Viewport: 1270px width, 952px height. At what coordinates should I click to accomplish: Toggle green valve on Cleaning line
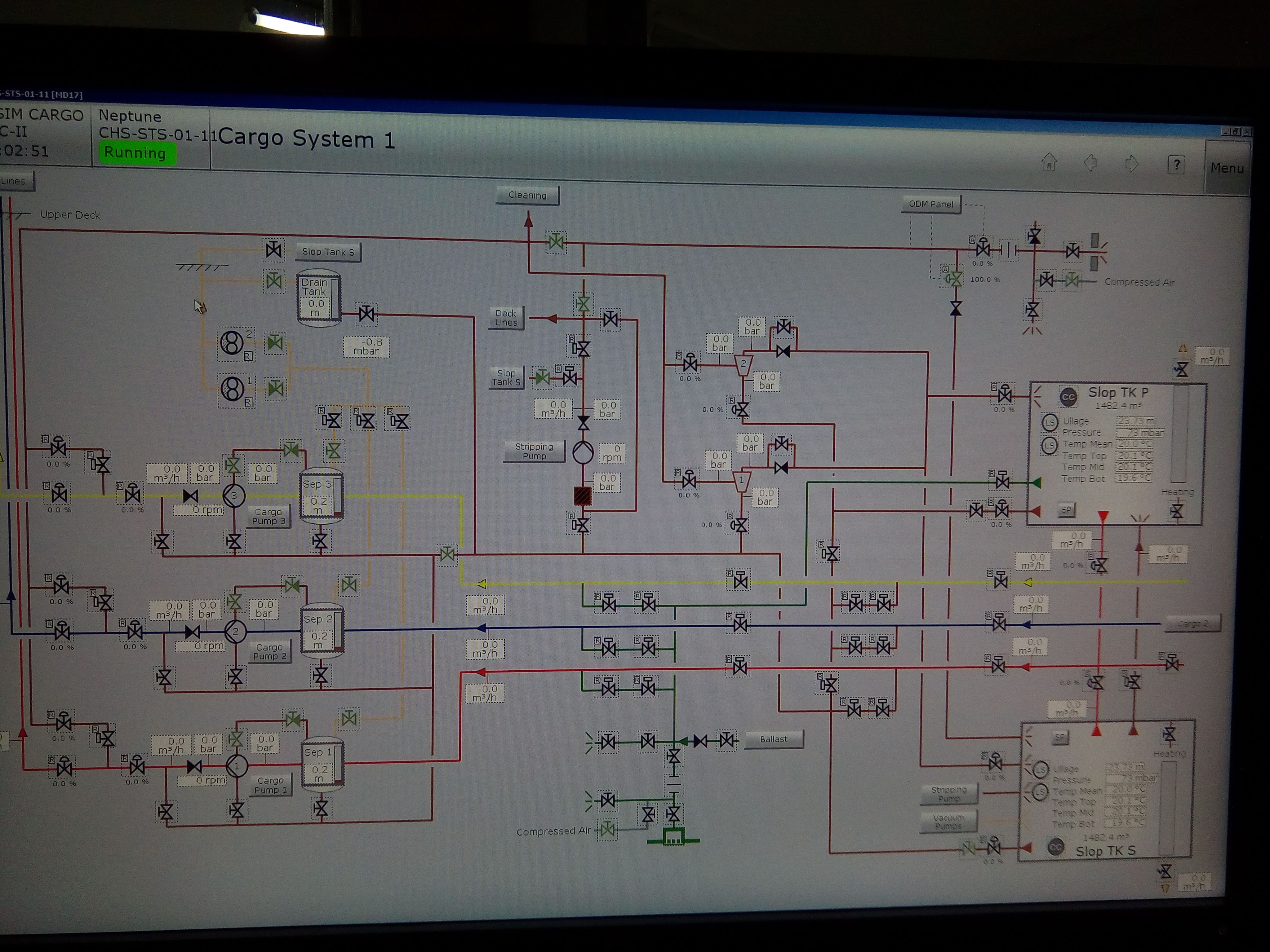click(x=555, y=242)
